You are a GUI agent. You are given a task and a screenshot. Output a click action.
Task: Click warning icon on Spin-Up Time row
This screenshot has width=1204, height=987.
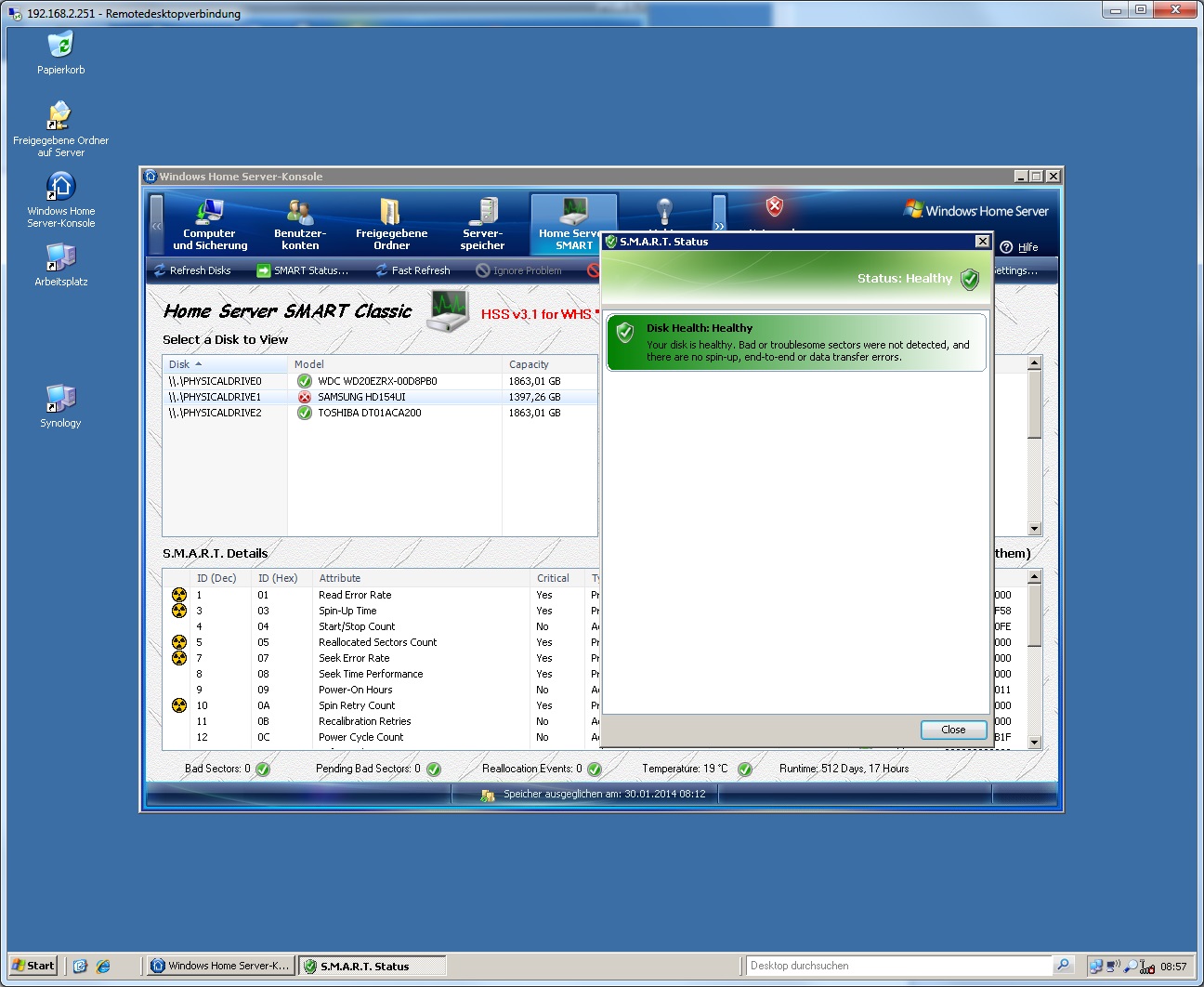[x=179, y=611]
